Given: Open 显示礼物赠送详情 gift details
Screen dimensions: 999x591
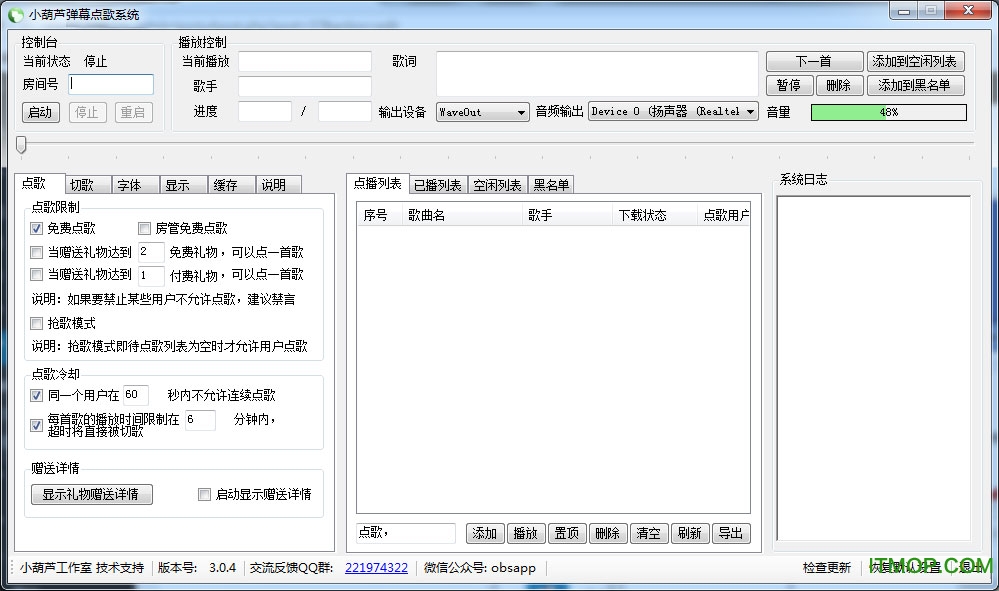Looking at the screenshot, I should tap(91, 494).
